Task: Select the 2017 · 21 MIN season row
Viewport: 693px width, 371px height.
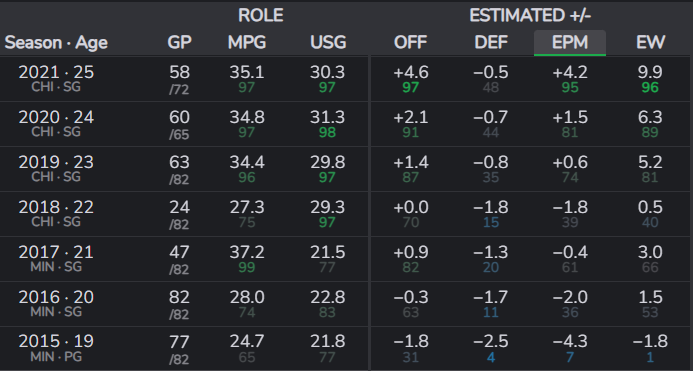Action: point(346,259)
